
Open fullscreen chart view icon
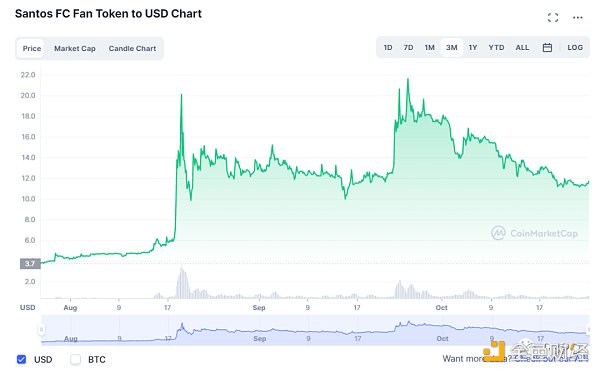(x=553, y=18)
